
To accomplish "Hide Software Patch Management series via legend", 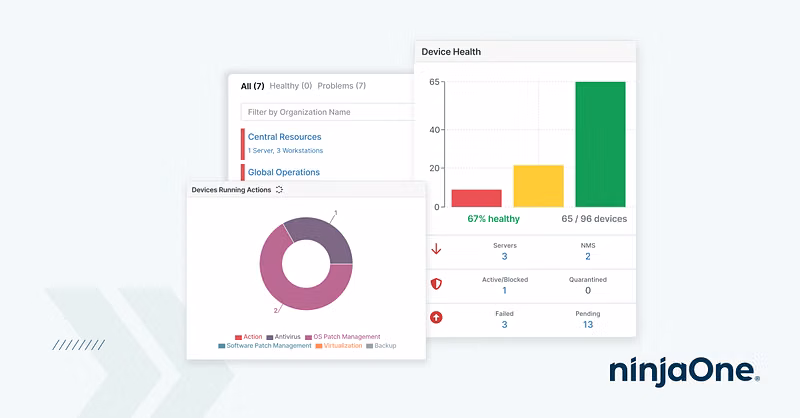I will tap(264, 346).
